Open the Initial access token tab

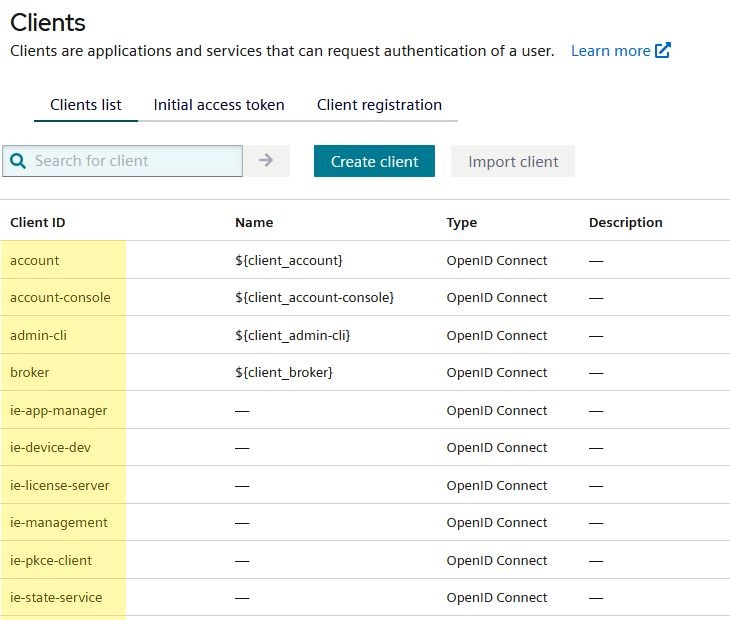pyautogui.click(x=219, y=105)
